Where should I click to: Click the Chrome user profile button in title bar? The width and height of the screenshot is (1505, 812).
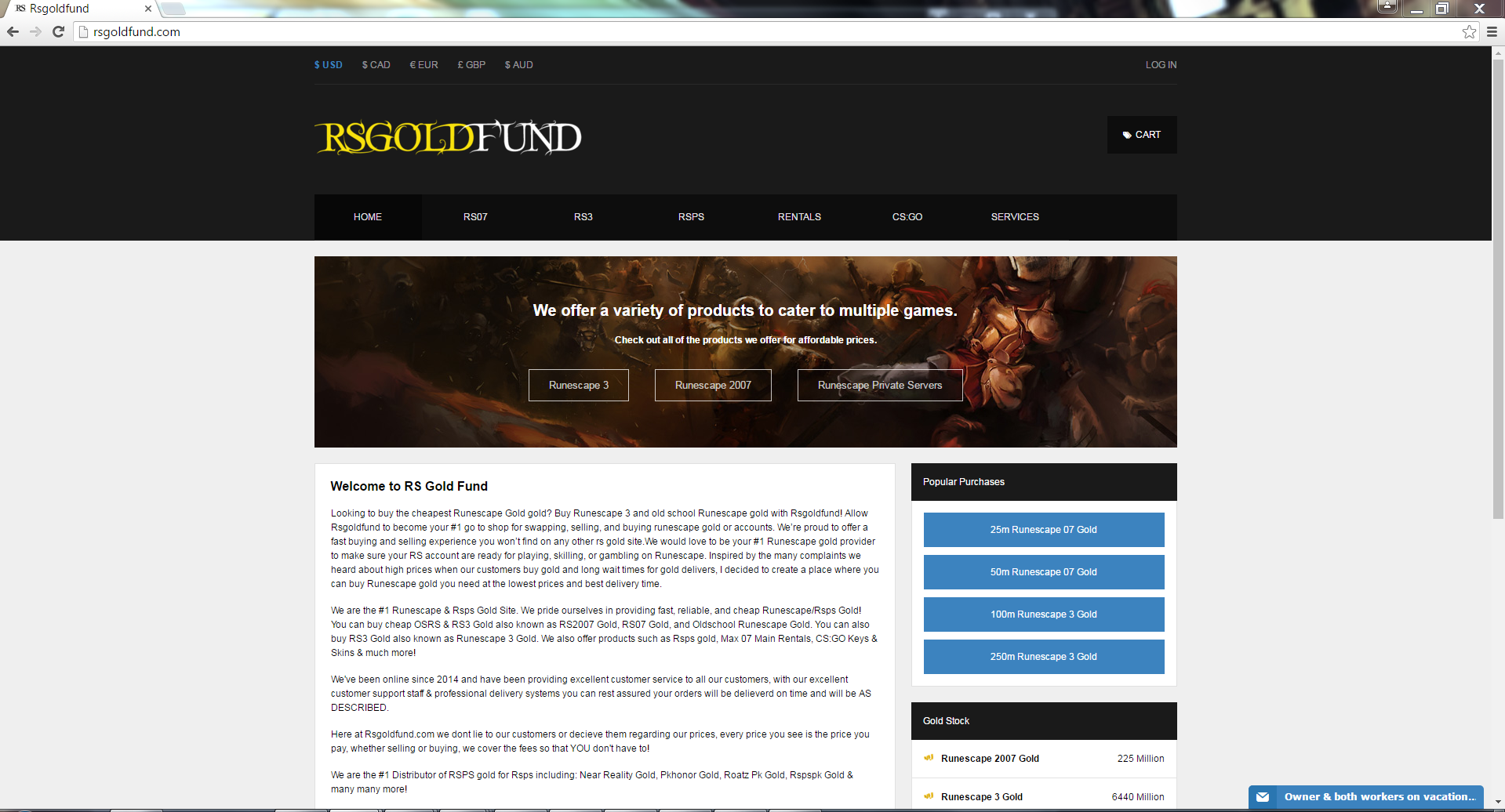1387,7
